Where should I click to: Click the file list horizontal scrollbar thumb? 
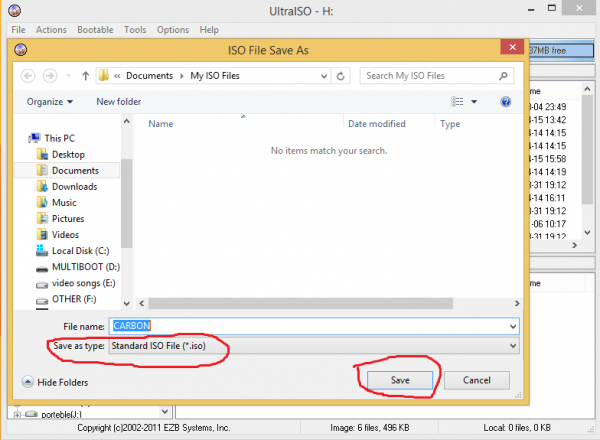coord(300,303)
